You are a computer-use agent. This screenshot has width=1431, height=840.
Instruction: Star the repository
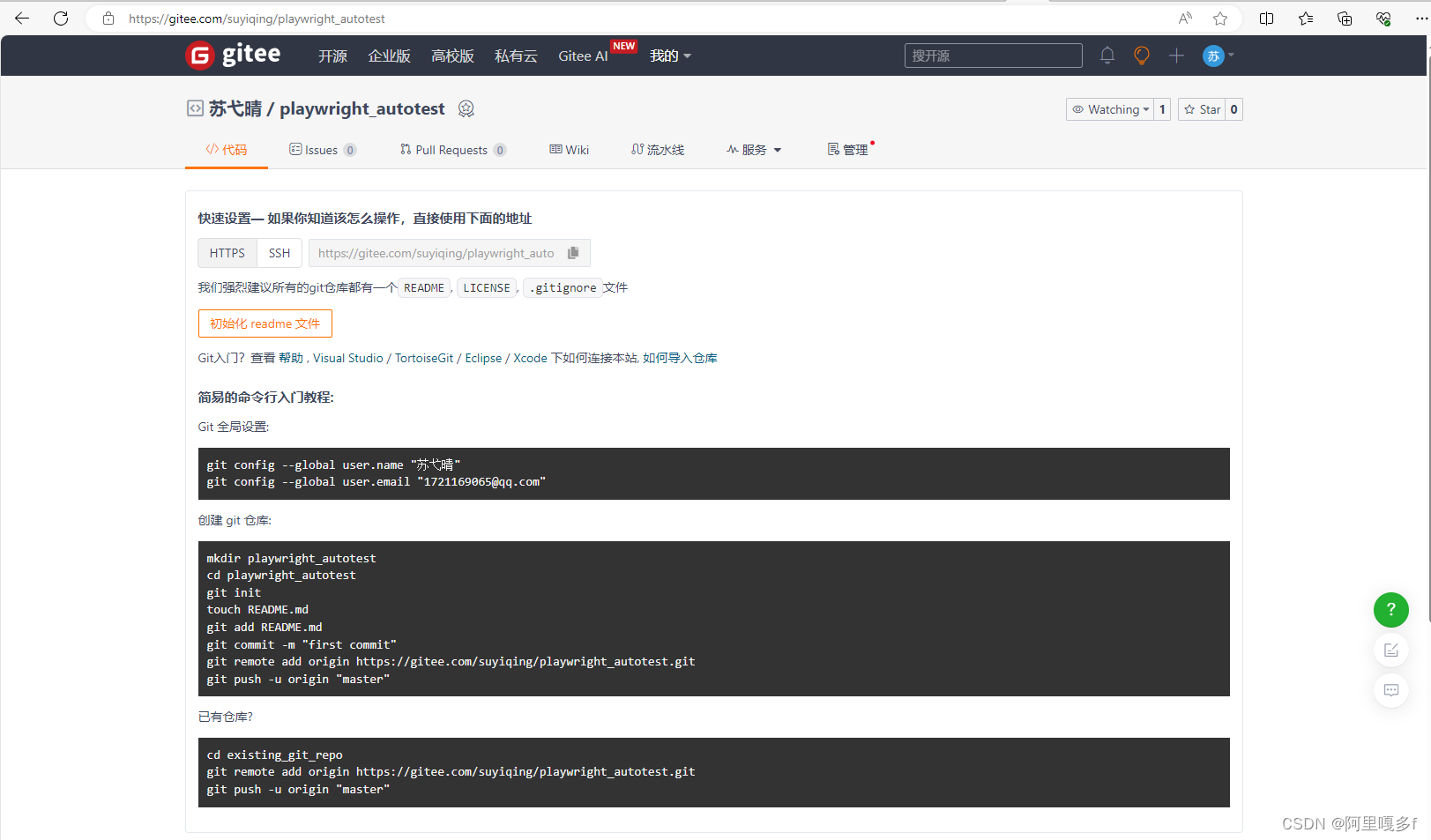pyautogui.click(x=1203, y=109)
